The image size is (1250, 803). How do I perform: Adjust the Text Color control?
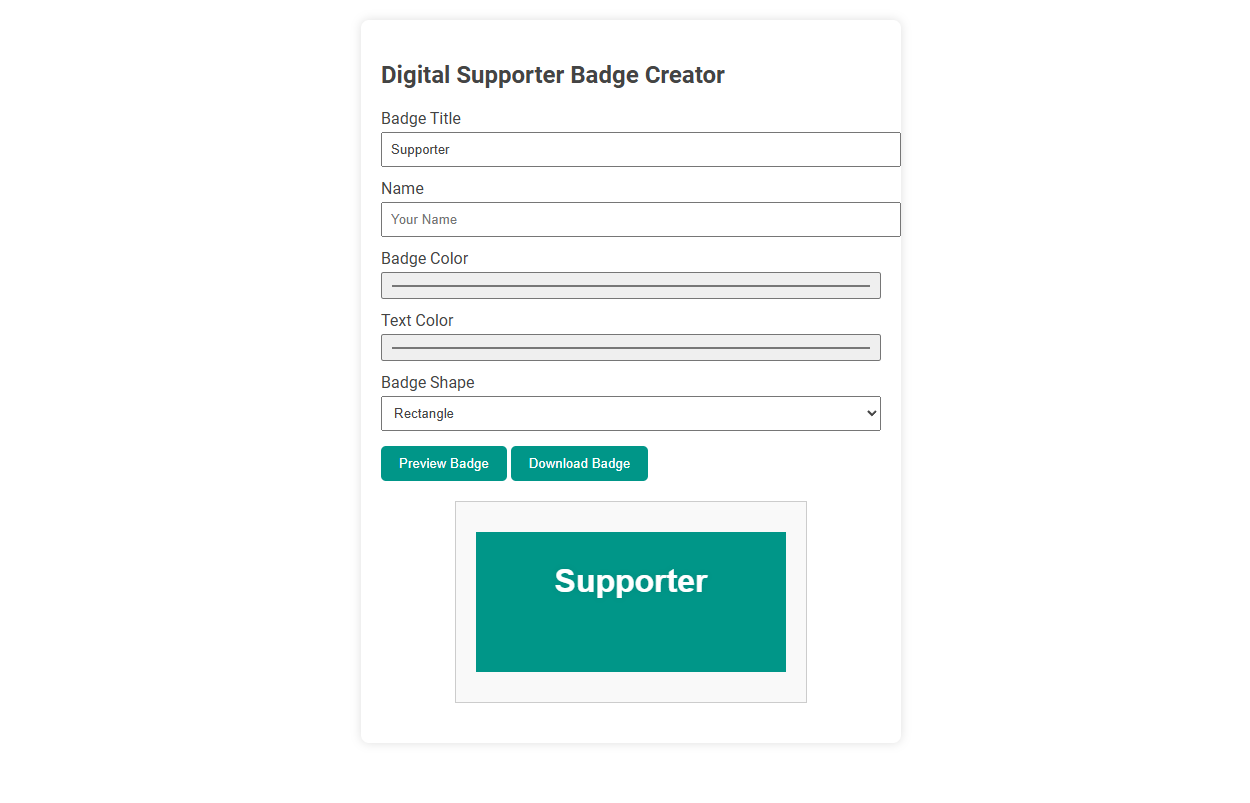[x=630, y=347]
